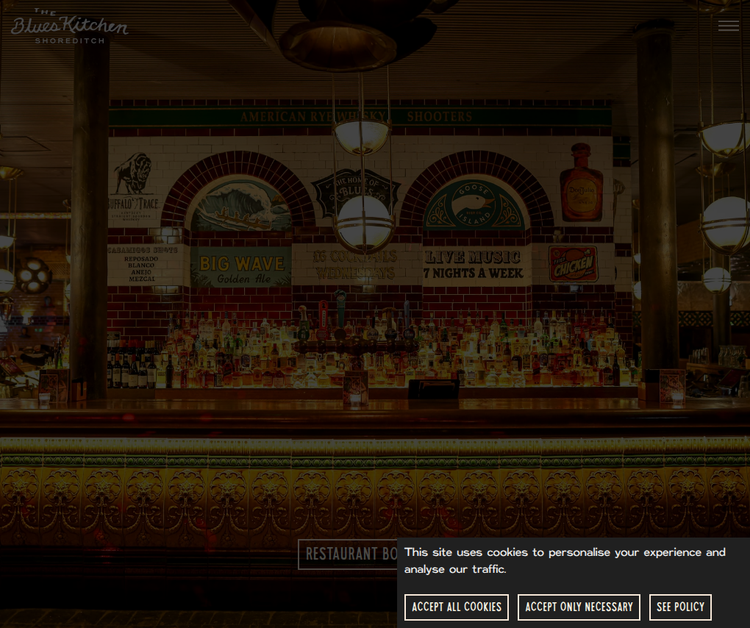750x628 pixels.
Task: Click the American Rye Whiskey Shooters banner
Action: tap(360, 117)
